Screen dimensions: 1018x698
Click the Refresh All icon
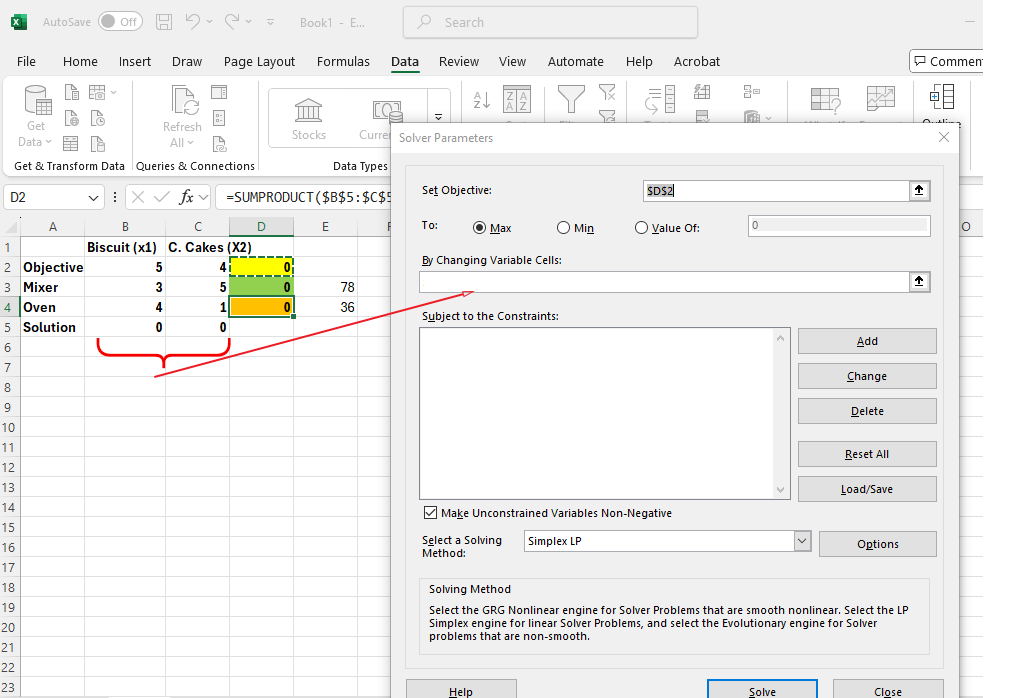click(x=183, y=102)
